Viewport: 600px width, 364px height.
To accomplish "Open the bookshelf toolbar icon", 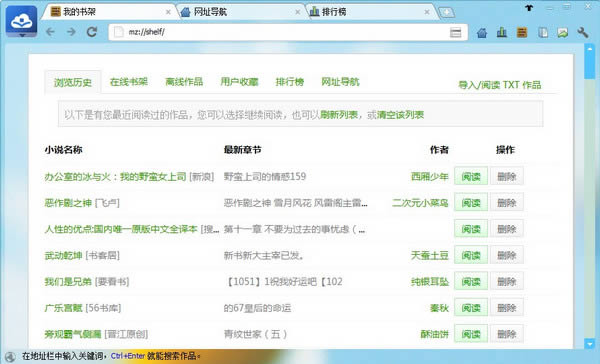I will click(522, 33).
